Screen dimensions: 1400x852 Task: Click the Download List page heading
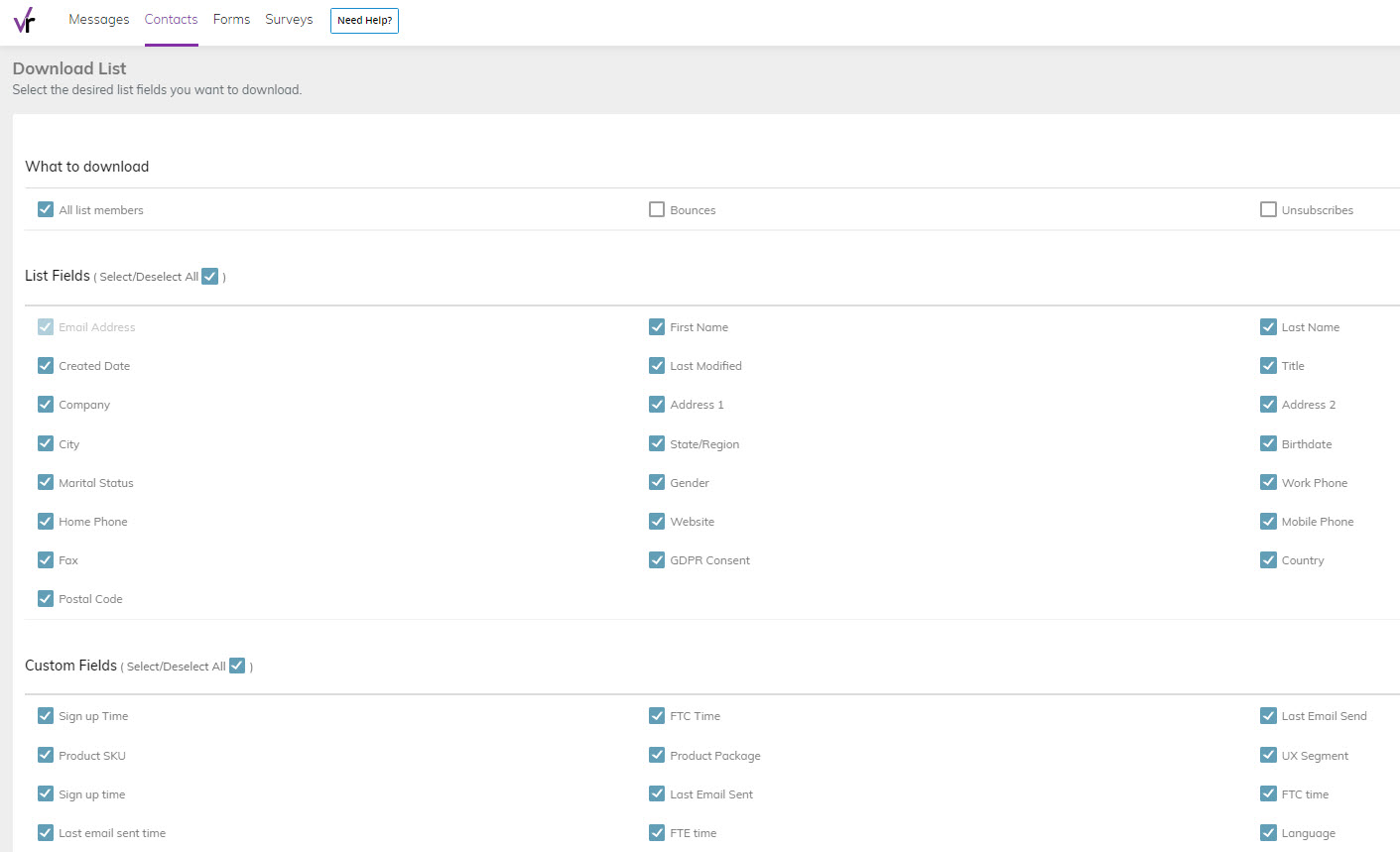point(69,68)
